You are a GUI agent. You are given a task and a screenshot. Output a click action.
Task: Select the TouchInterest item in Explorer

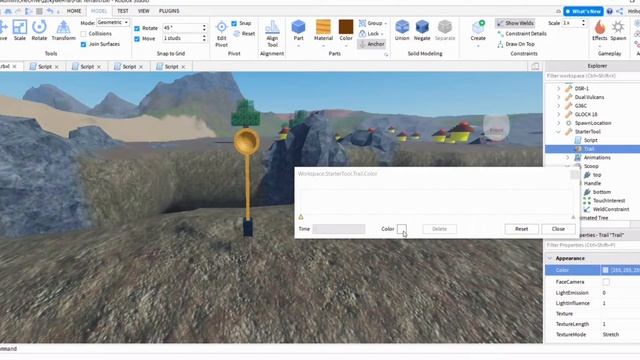point(609,200)
